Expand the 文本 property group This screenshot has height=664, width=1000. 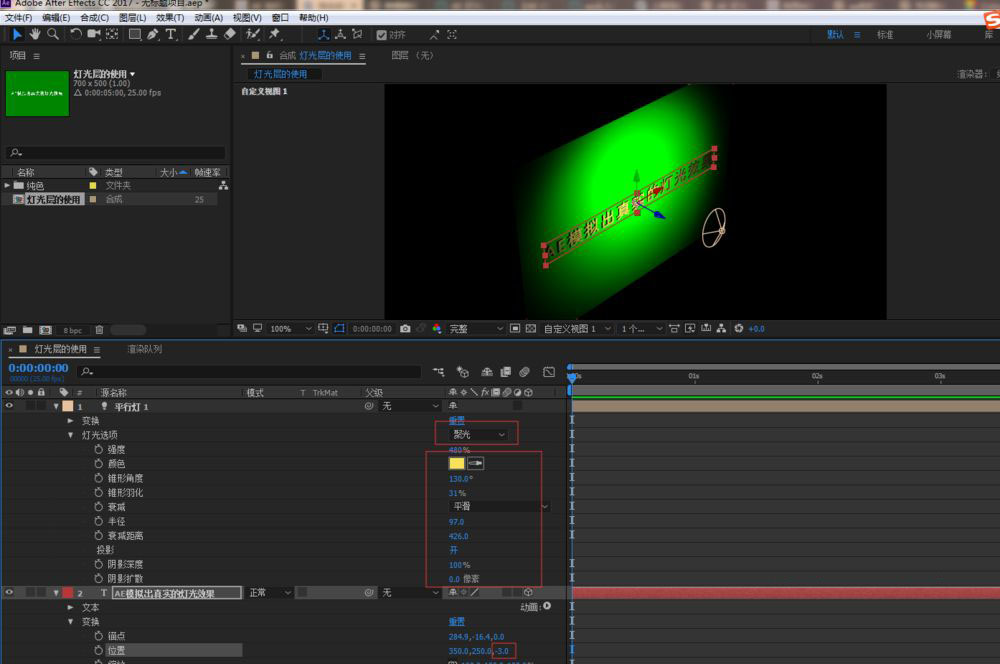point(71,607)
